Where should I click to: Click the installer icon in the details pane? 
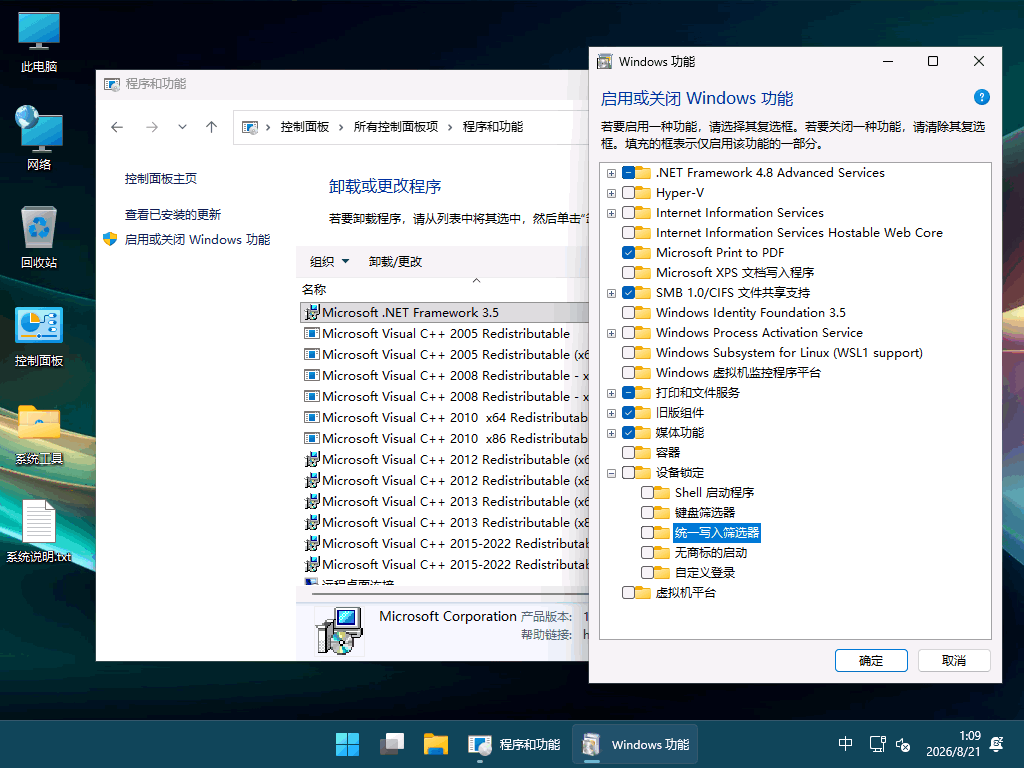(x=339, y=630)
